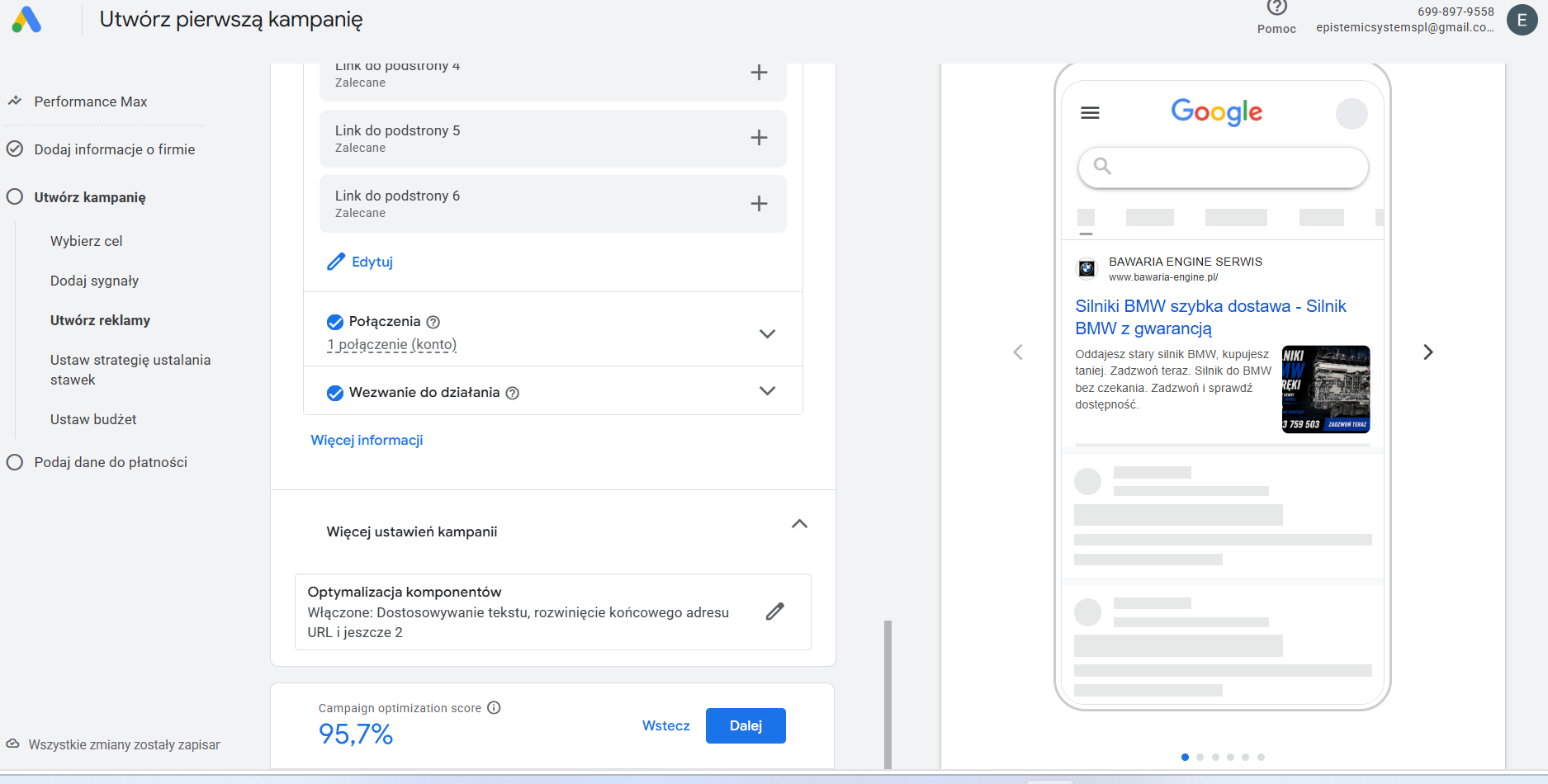1548x784 pixels.
Task: Open Ustaw budżet step
Action: (93, 419)
